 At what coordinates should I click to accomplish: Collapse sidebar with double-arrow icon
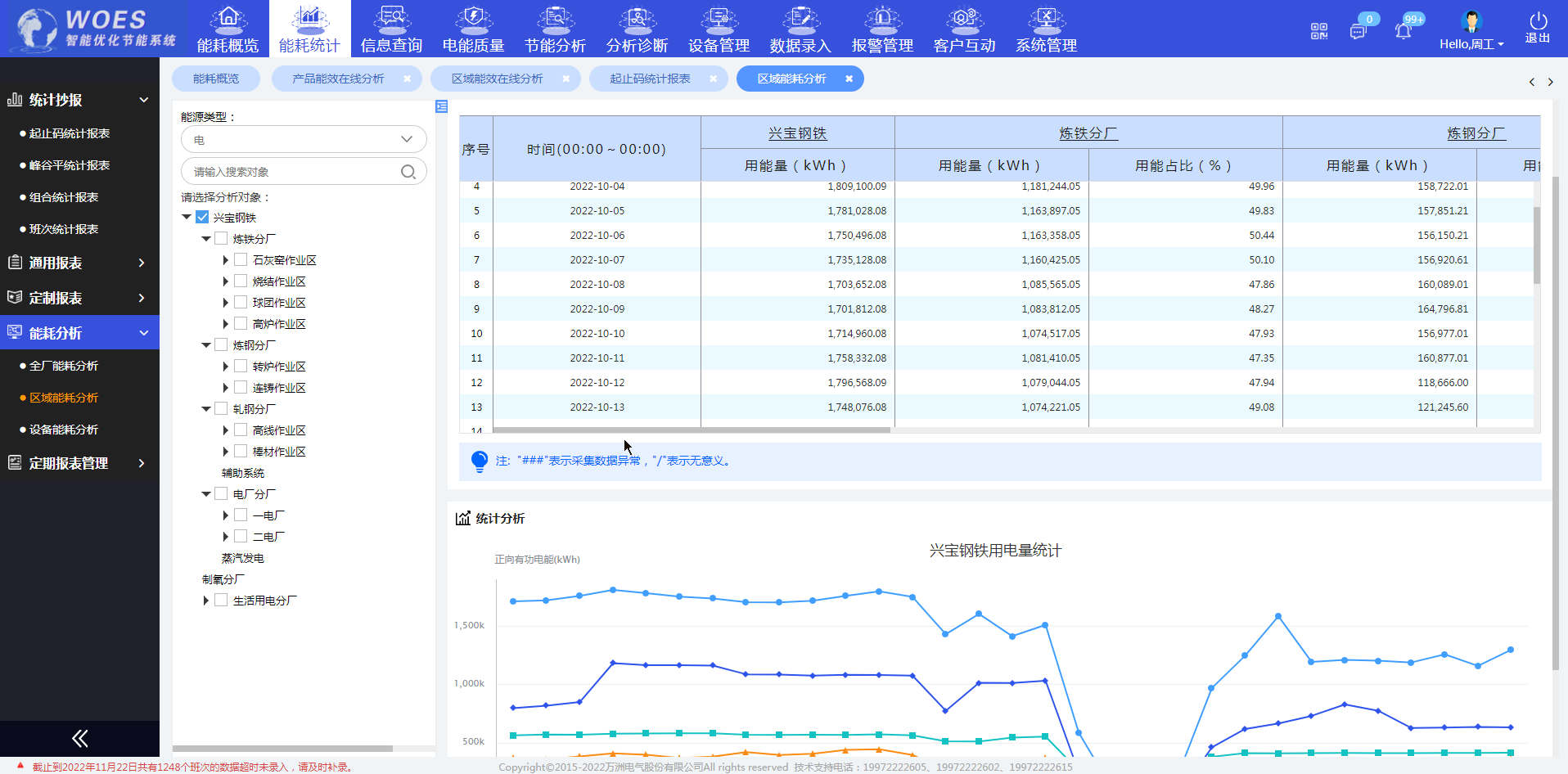[79, 739]
